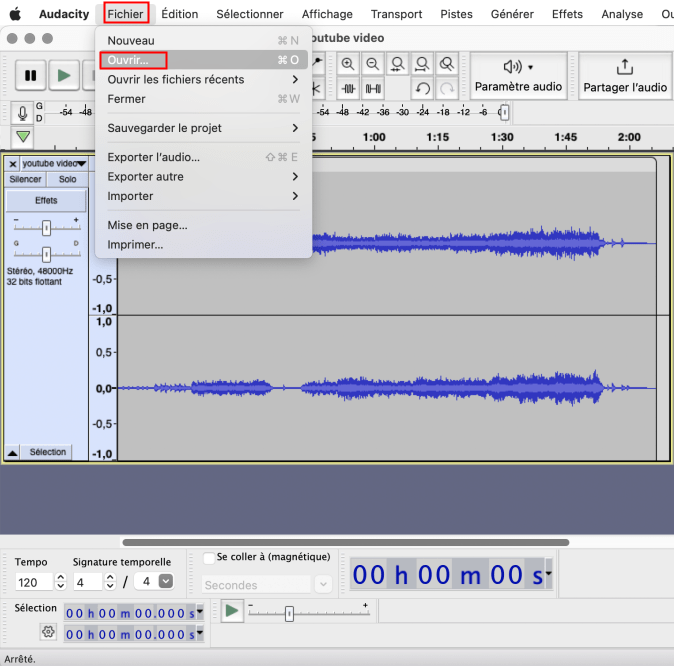This screenshot has width=674, height=666.
Task: Open first selection time format dropdown
Action: [x=199, y=612]
